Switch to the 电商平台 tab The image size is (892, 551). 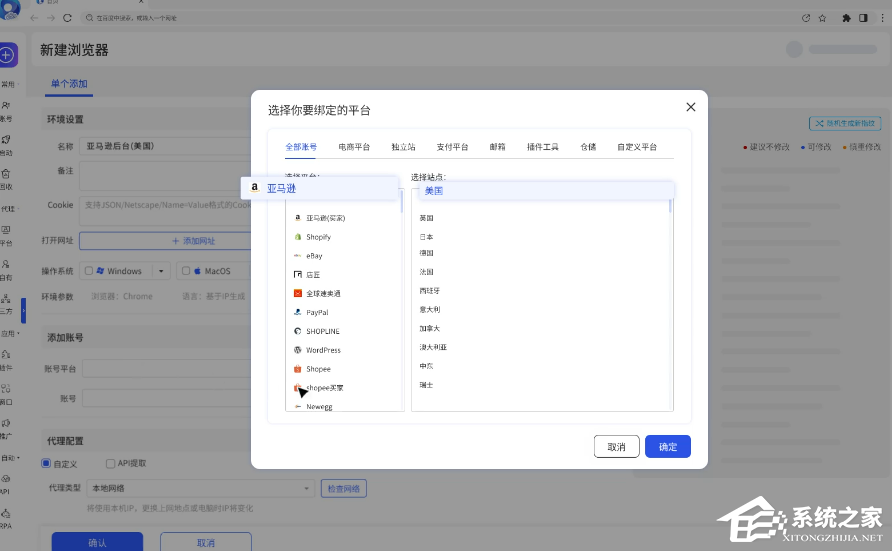pos(354,147)
